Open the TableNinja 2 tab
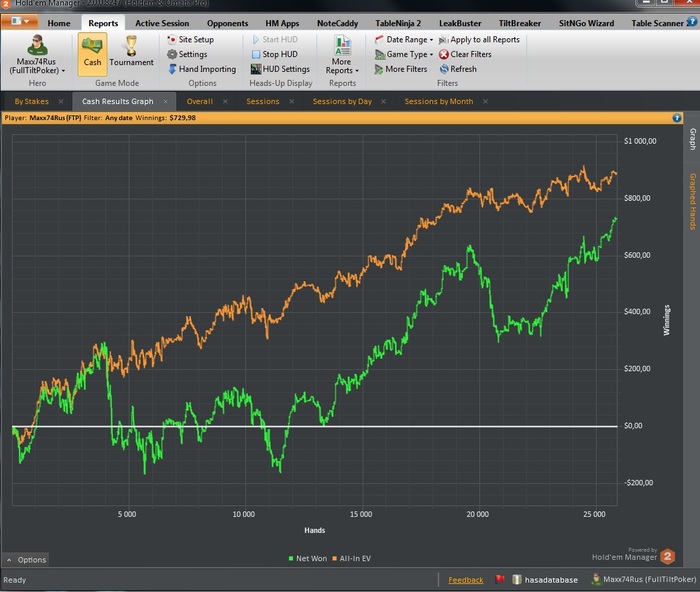Screen dimensions: 700x592 click(x=398, y=23)
